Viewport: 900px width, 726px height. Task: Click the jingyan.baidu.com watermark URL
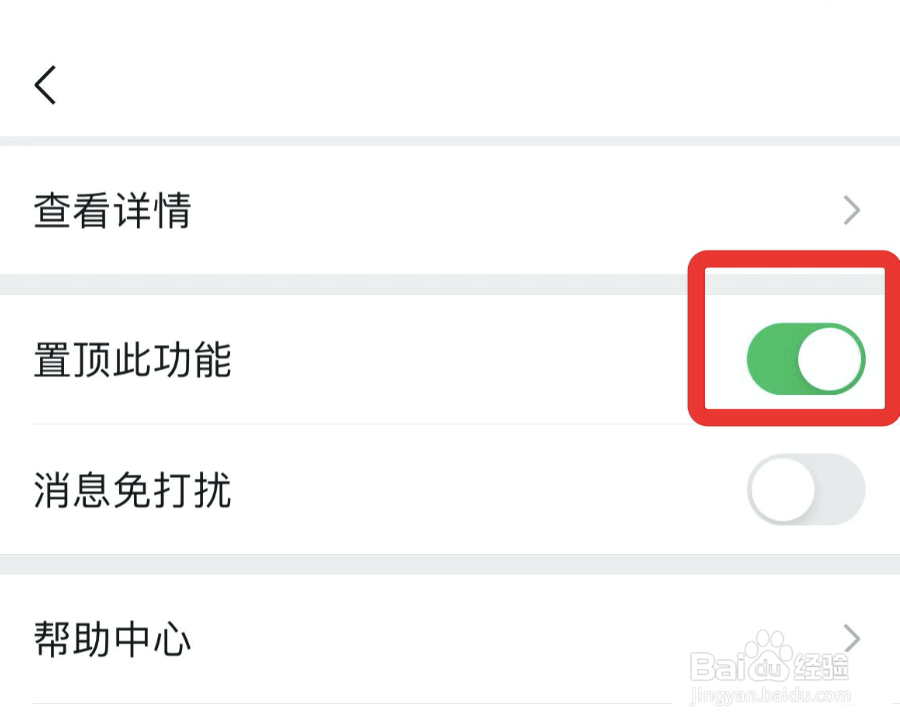[x=770, y=696]
